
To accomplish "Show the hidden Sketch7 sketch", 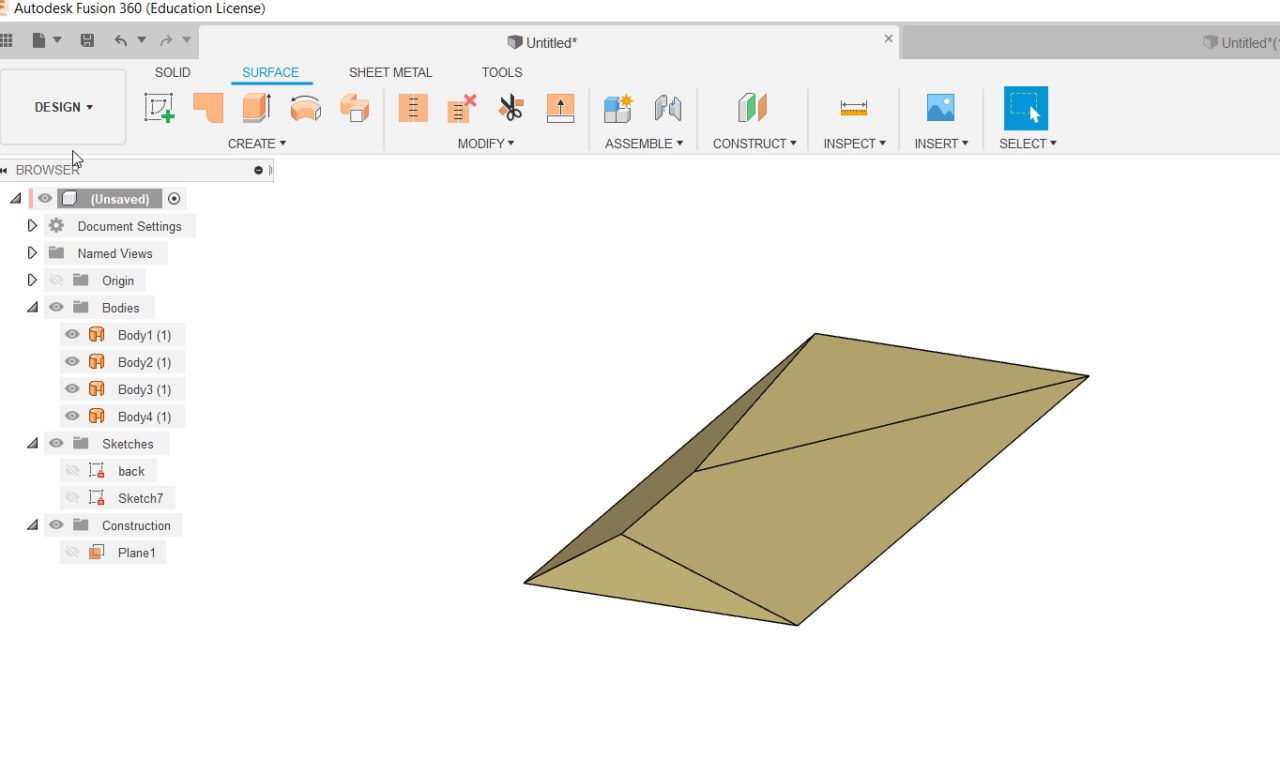I will [x=72, y=498].
